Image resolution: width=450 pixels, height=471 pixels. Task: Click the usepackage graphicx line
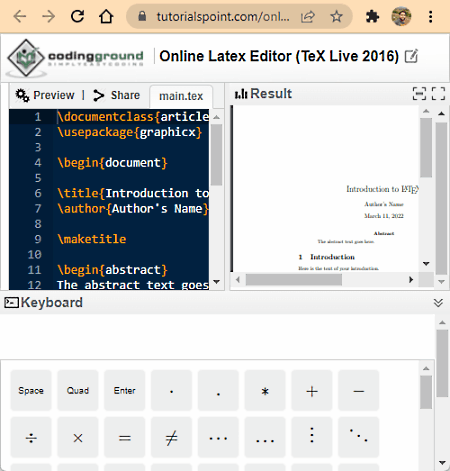tap(129, 132)
